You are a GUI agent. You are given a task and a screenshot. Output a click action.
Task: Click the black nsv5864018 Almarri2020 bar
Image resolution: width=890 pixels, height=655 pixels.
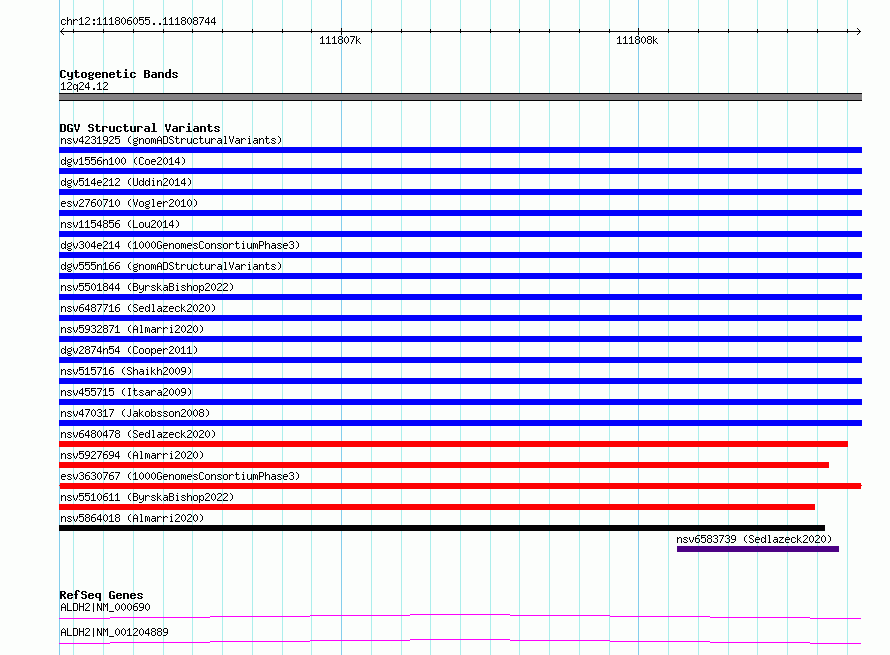[442, 528]
